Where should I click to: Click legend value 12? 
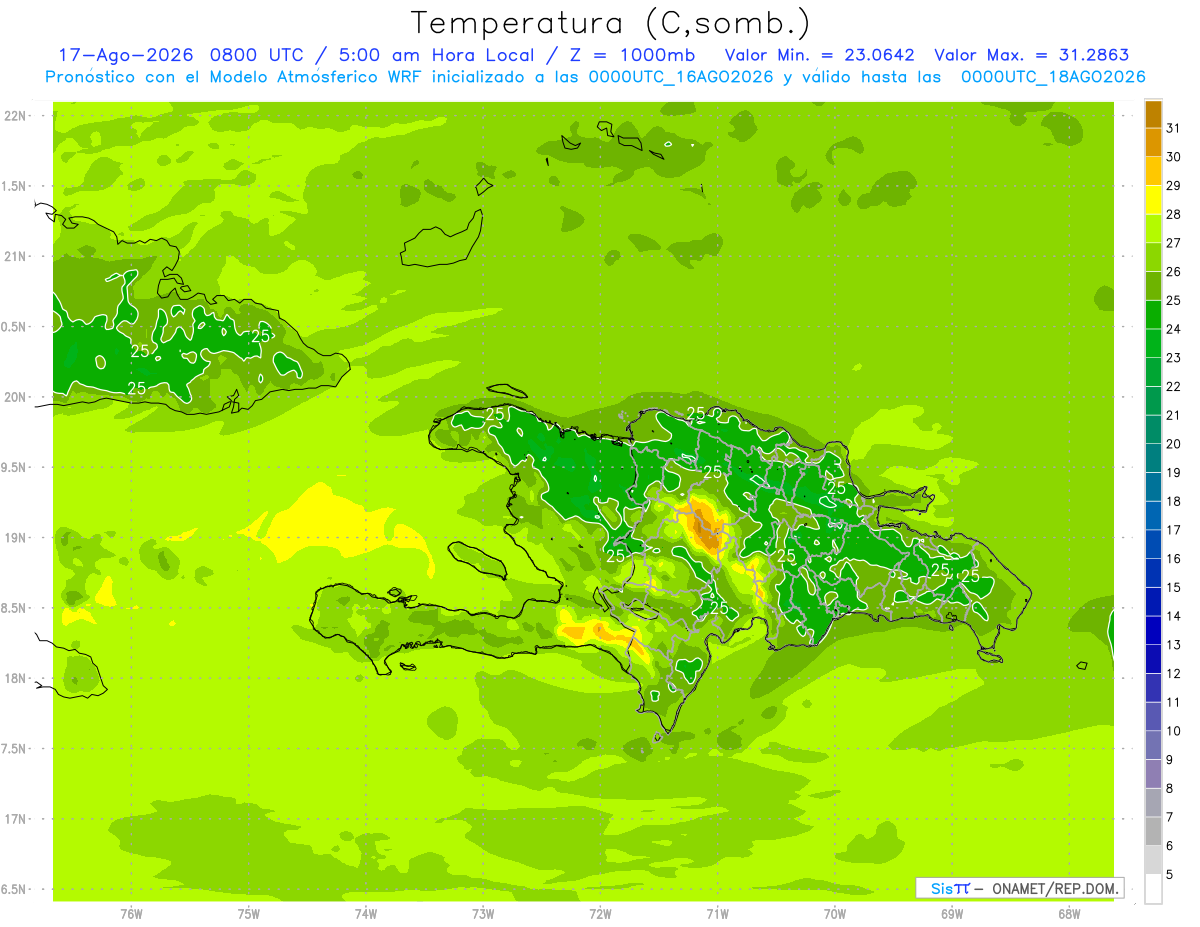point(1174,674)
